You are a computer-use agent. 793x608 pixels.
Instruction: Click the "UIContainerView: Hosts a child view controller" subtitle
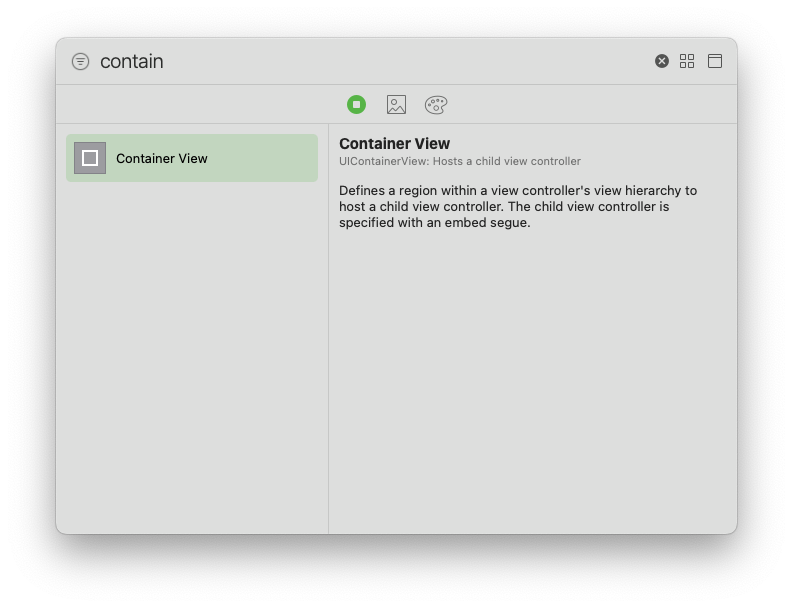[460, 161]
